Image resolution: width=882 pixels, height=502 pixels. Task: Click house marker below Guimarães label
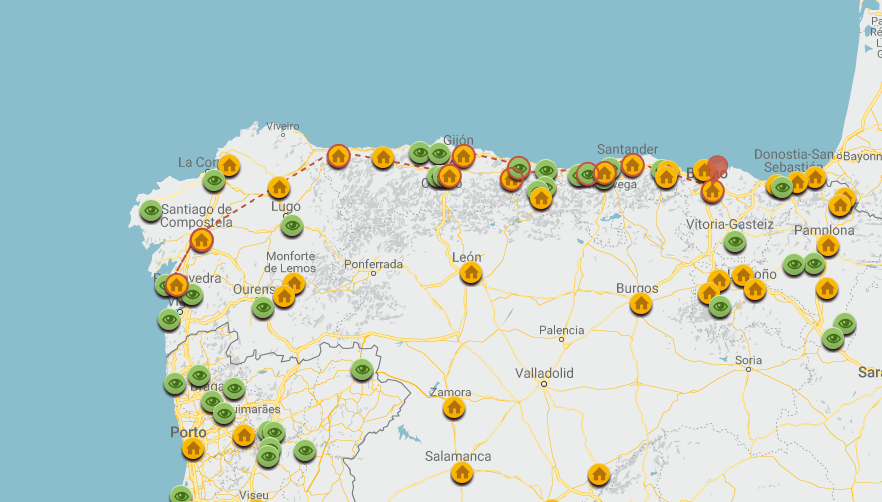244,435
